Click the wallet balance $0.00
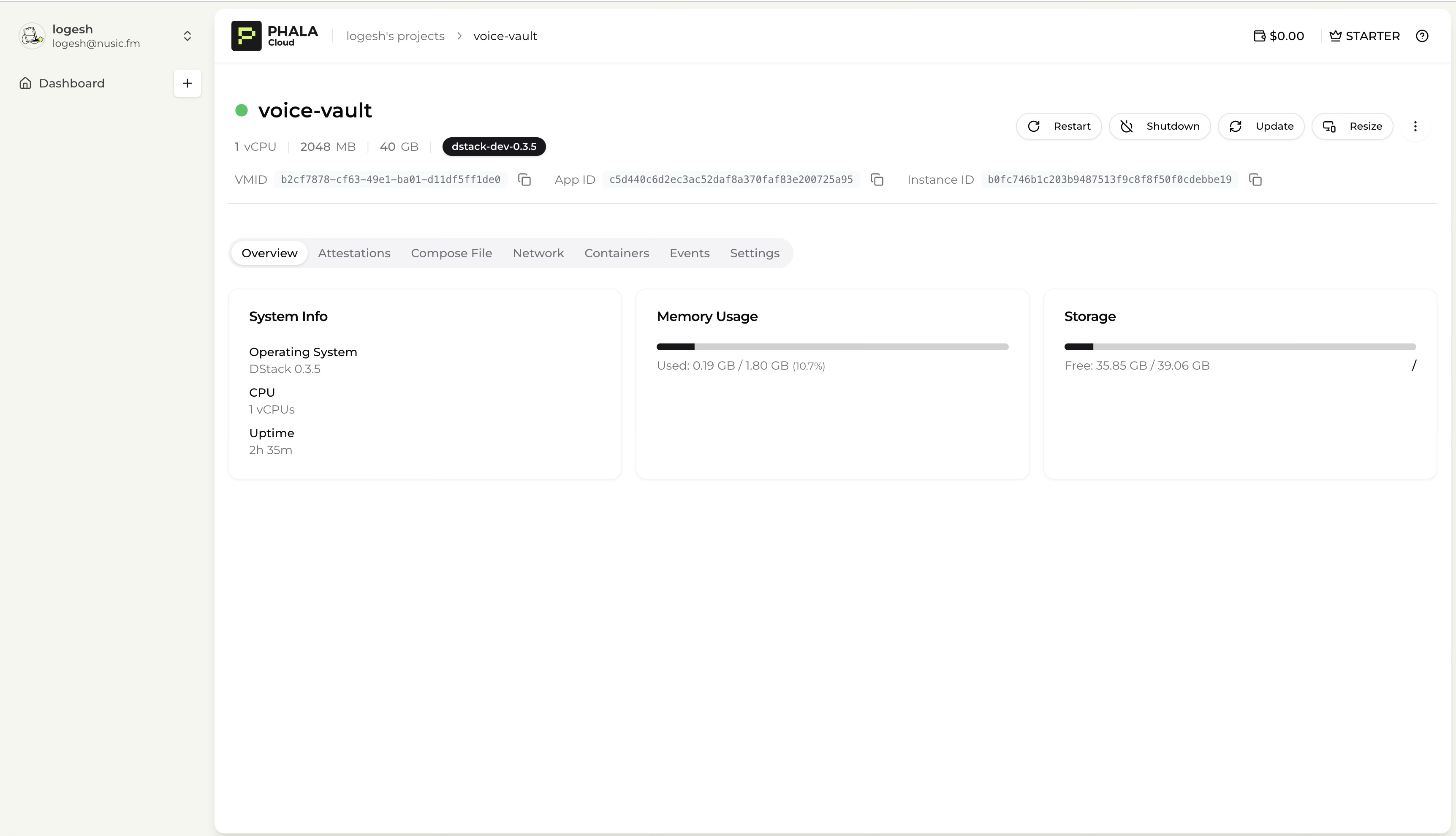1456x836 pixels. click(1279, 36)
